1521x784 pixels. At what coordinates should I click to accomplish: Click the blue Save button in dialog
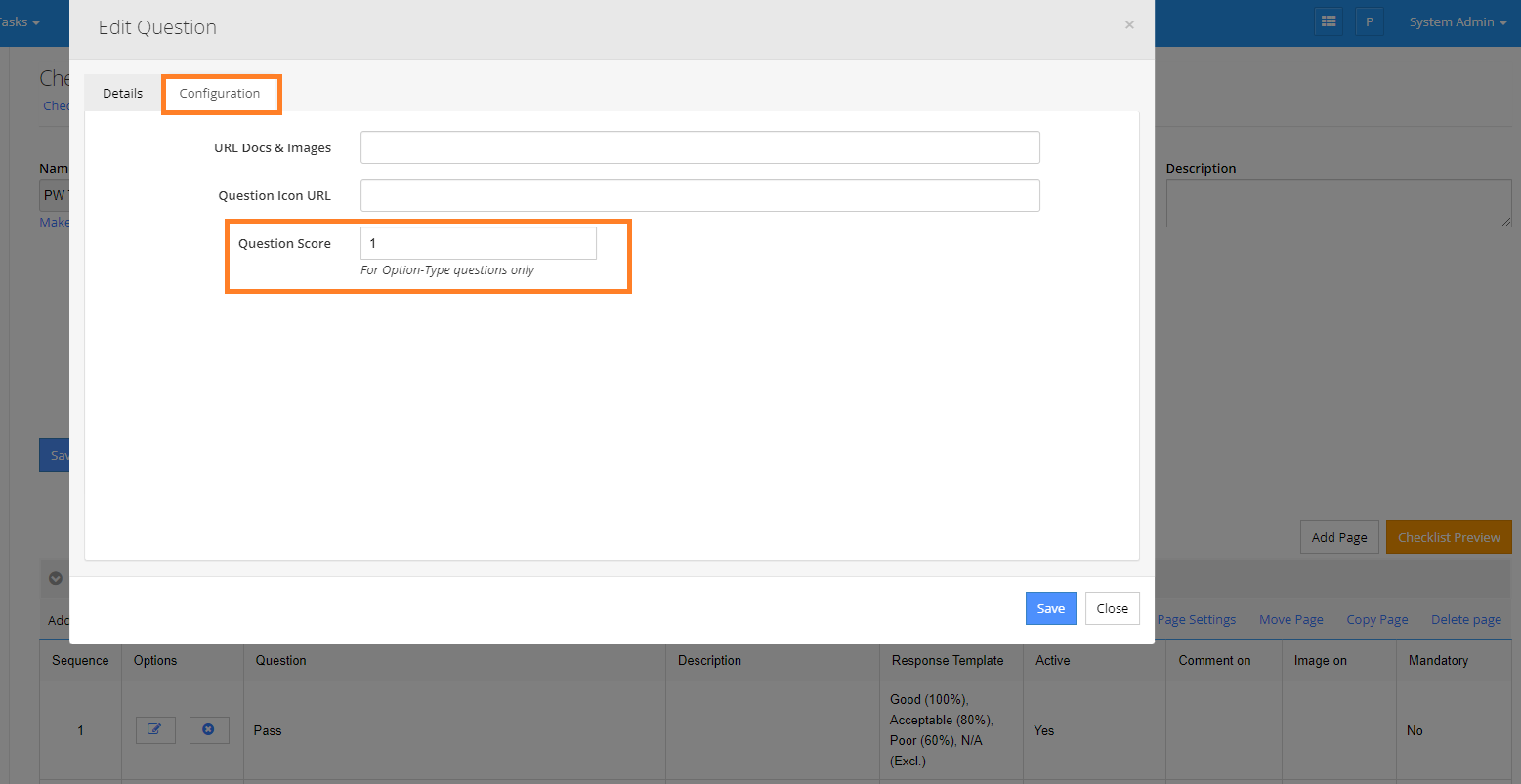(x=1050, y=608)
